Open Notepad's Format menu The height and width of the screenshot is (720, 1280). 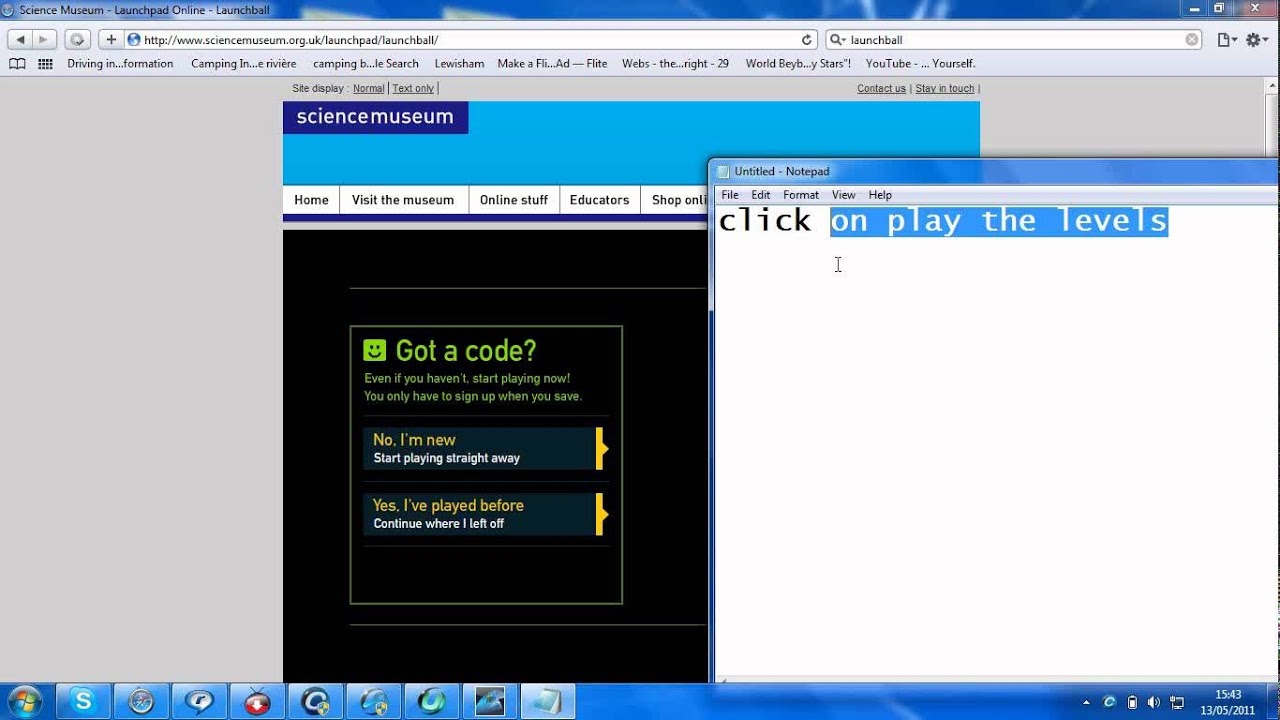(801, 195)
